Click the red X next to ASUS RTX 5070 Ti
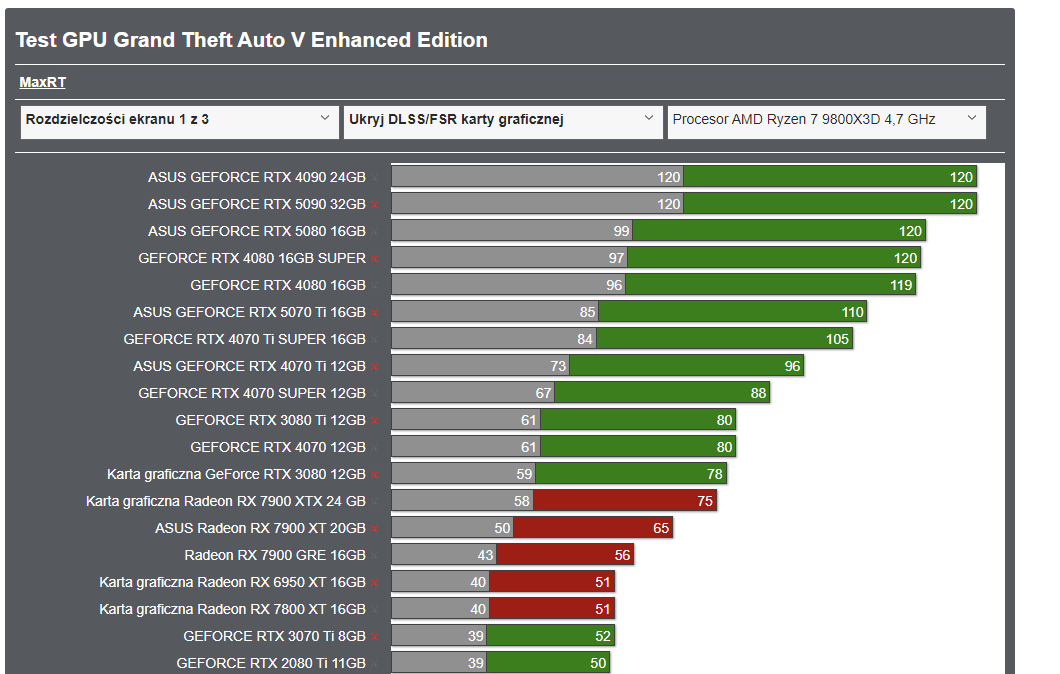Screen dimensions: 1060x674 coord(375,312)
